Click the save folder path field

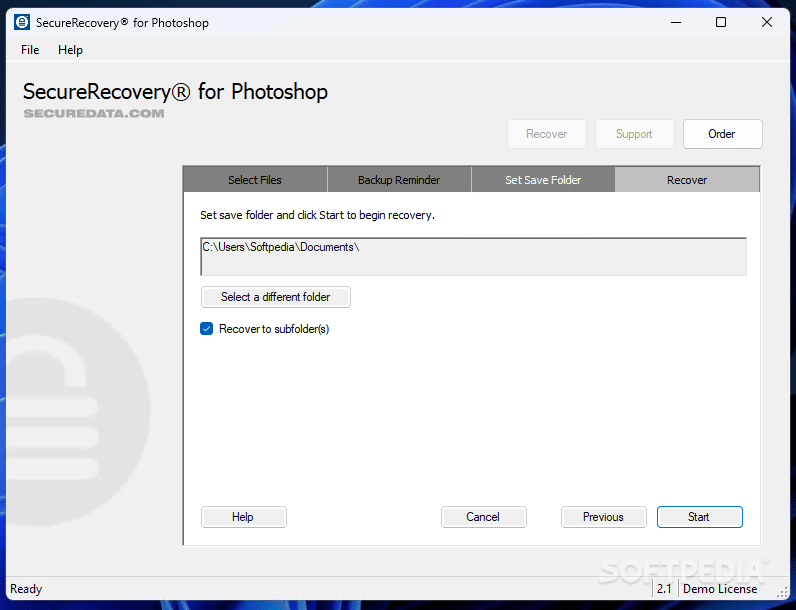click(473, 256)
